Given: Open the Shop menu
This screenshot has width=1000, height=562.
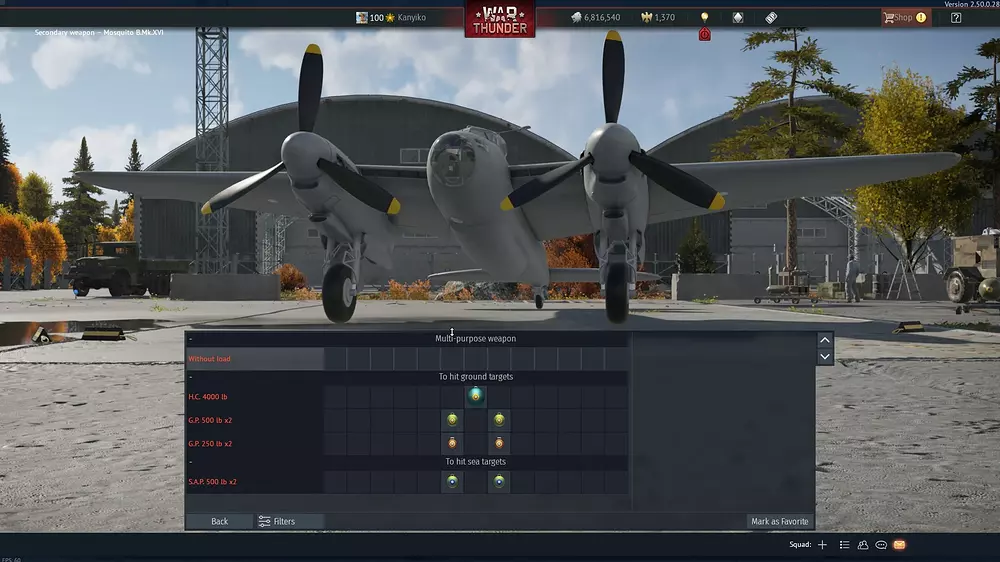Looking at the screenshot, I should coord(904,18).
